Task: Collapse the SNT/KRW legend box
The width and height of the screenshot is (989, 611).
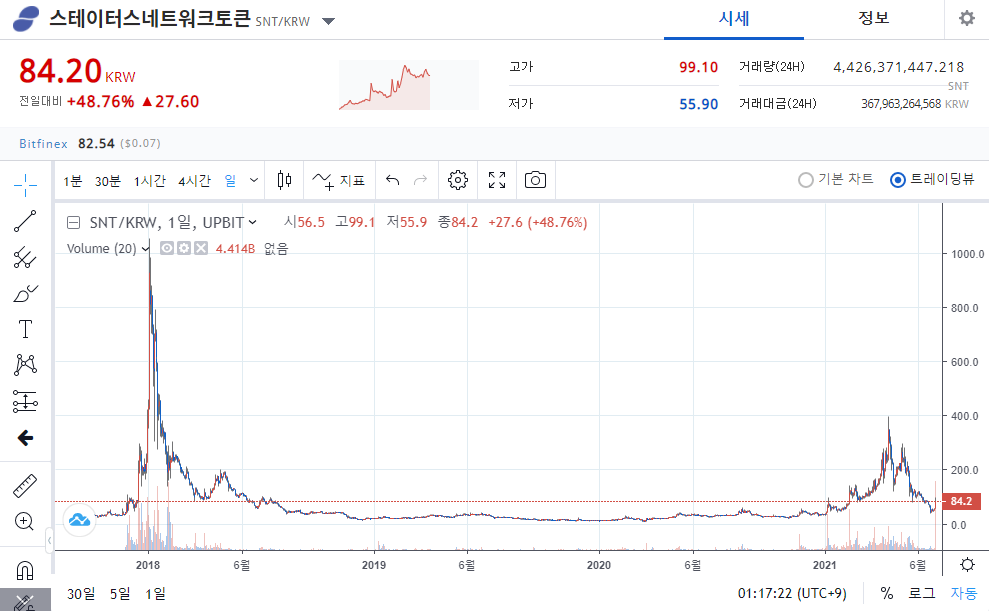Action: coord(73,223)
